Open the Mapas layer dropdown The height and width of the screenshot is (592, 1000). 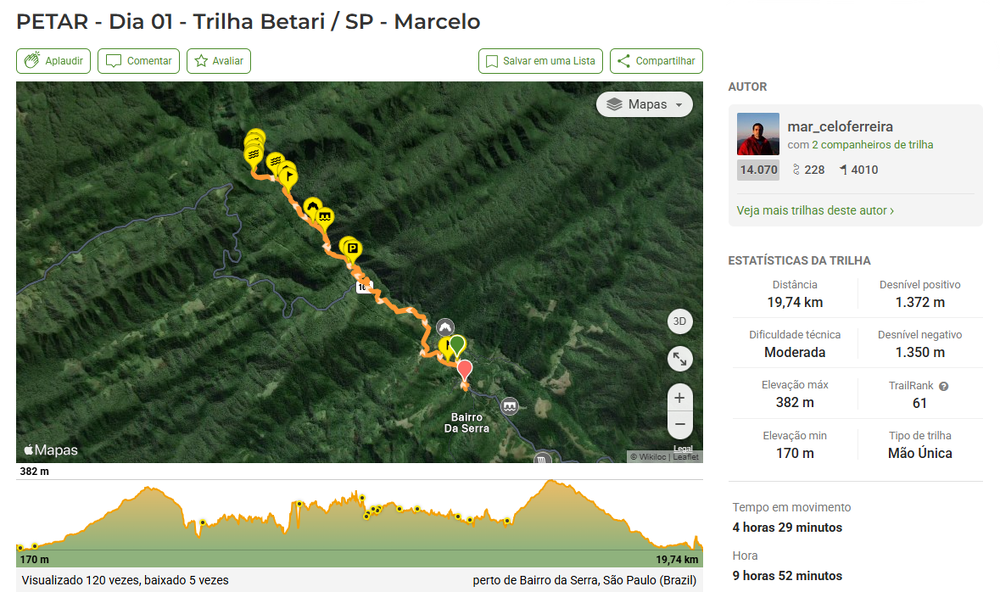(x=644, y=104)
